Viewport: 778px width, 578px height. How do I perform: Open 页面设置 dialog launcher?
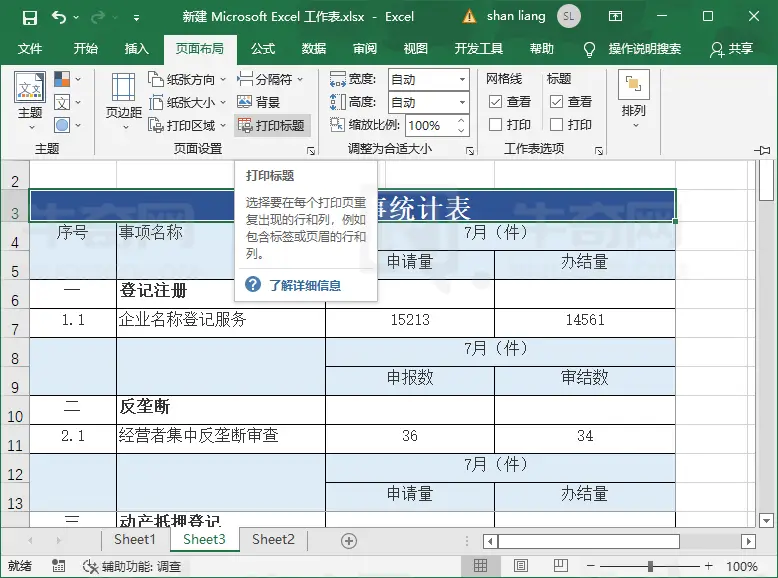coord(311,151)
